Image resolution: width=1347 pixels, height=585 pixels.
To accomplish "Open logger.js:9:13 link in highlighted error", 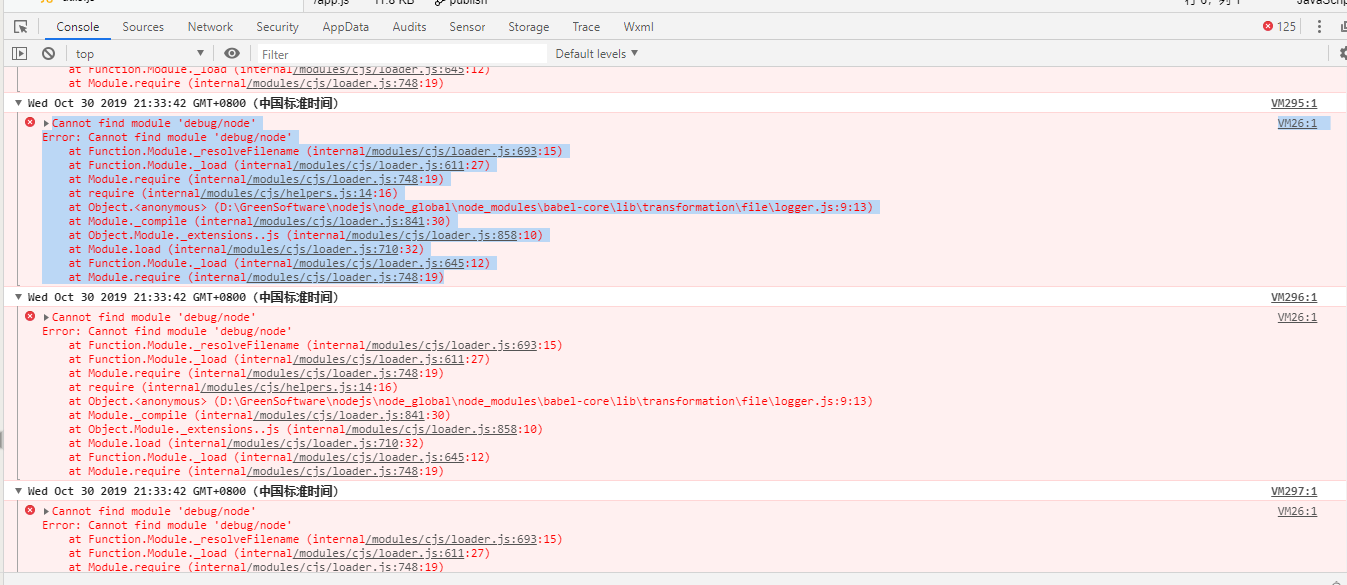I will tap(545, 207).
